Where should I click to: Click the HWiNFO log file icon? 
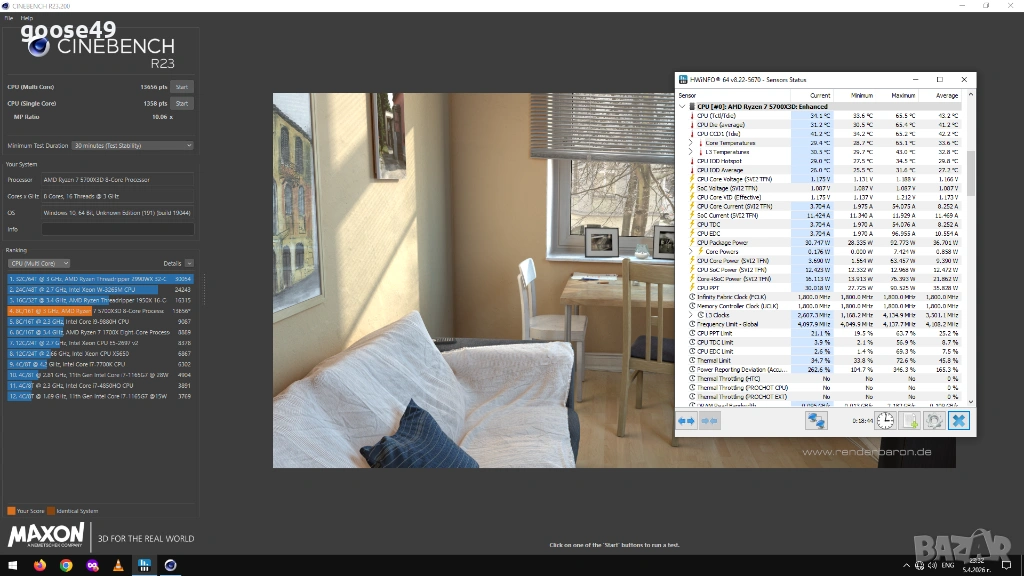pos(910,421)
